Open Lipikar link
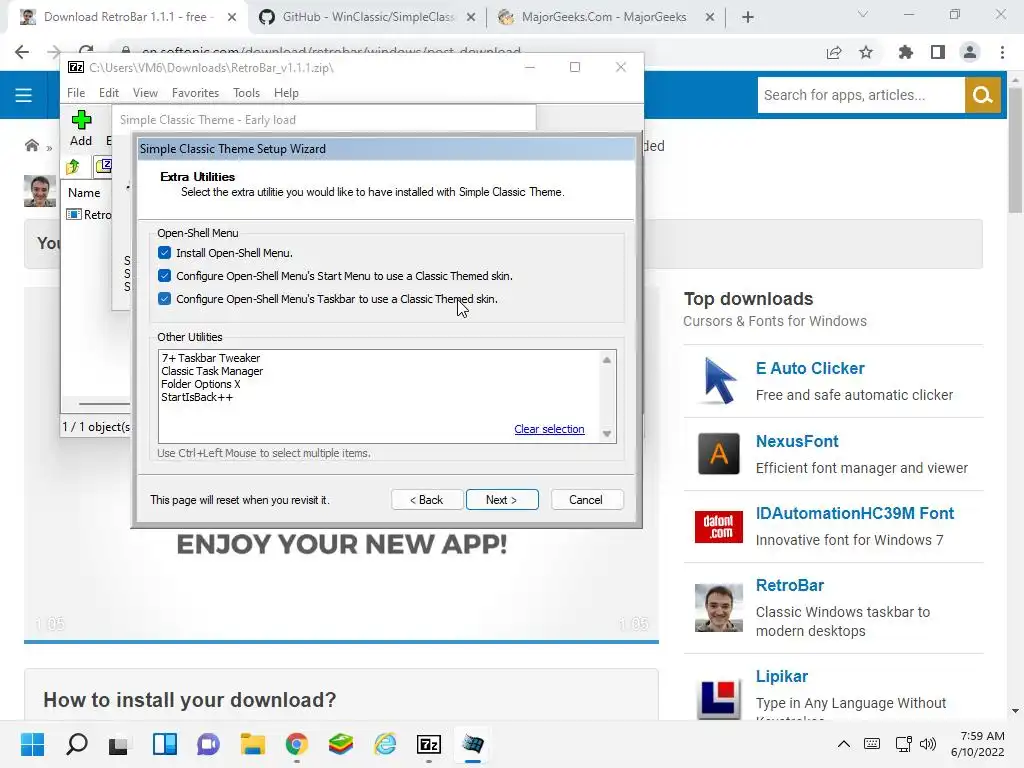Viewport: 1024px width, 768px height. (x=782, y=677)
